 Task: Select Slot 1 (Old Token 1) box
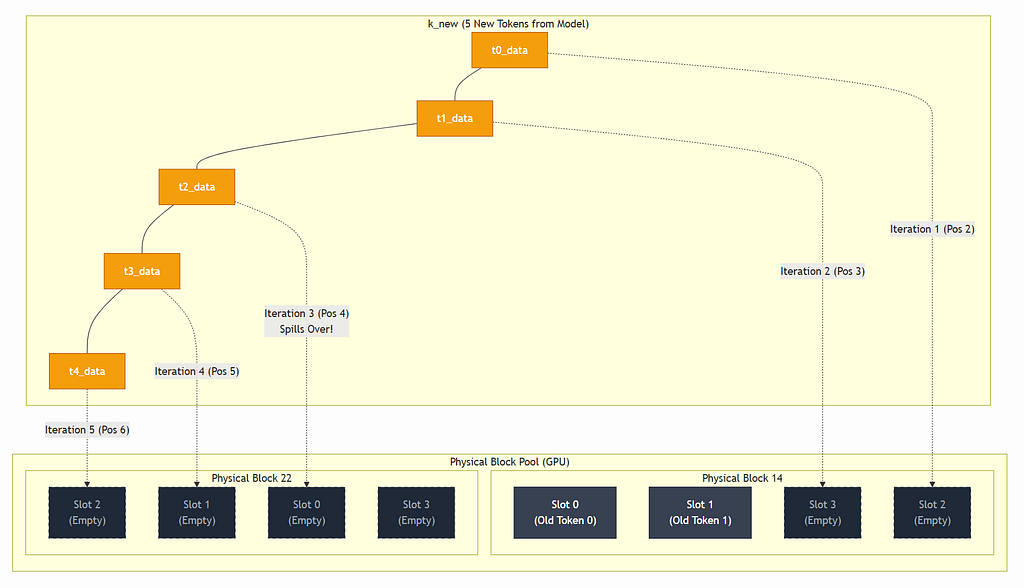pos(700,513)
